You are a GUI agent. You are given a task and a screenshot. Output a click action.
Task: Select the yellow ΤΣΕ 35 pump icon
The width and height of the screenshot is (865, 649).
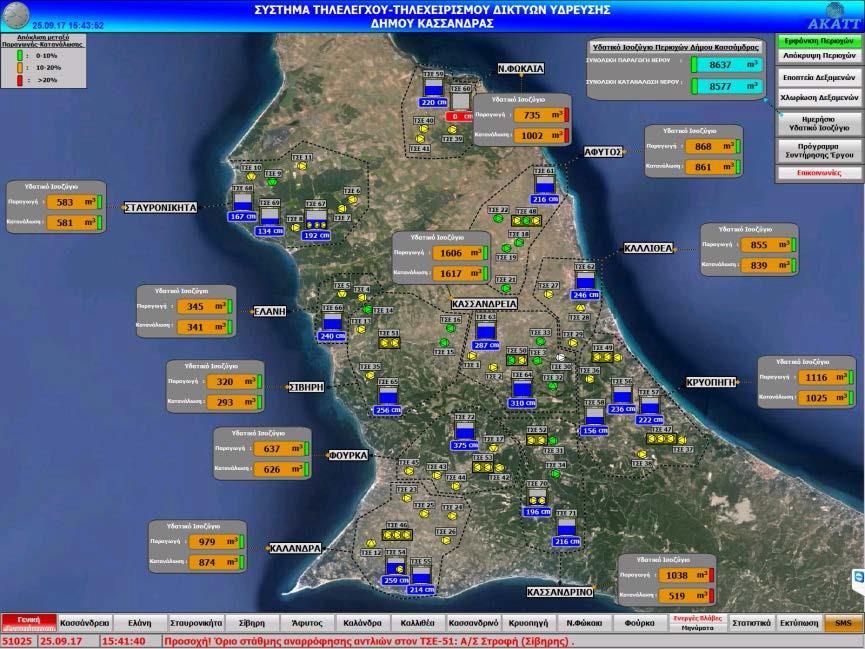[370, 375]
